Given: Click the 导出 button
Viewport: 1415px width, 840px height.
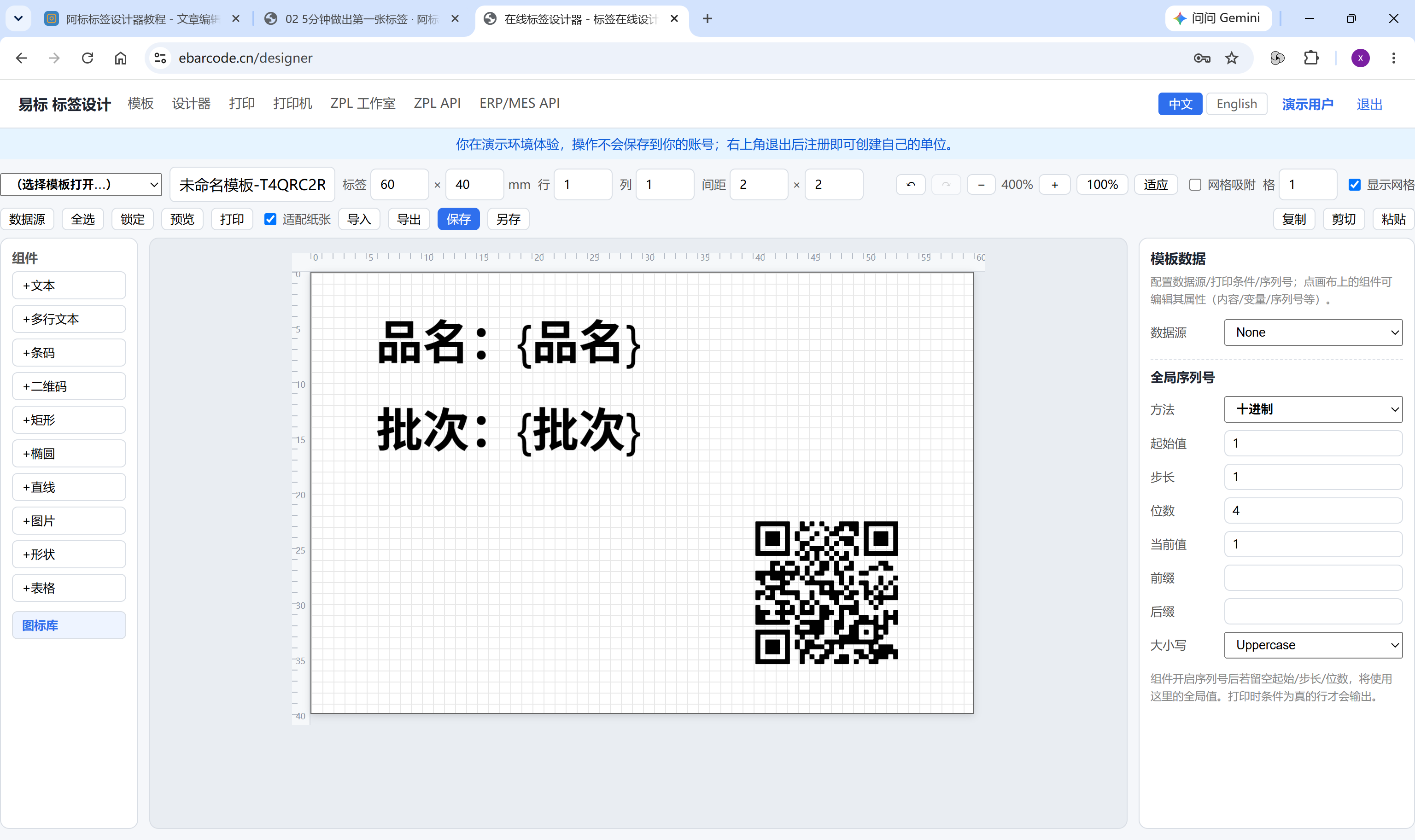Looking at the screenshot, I should coord(409,219).
